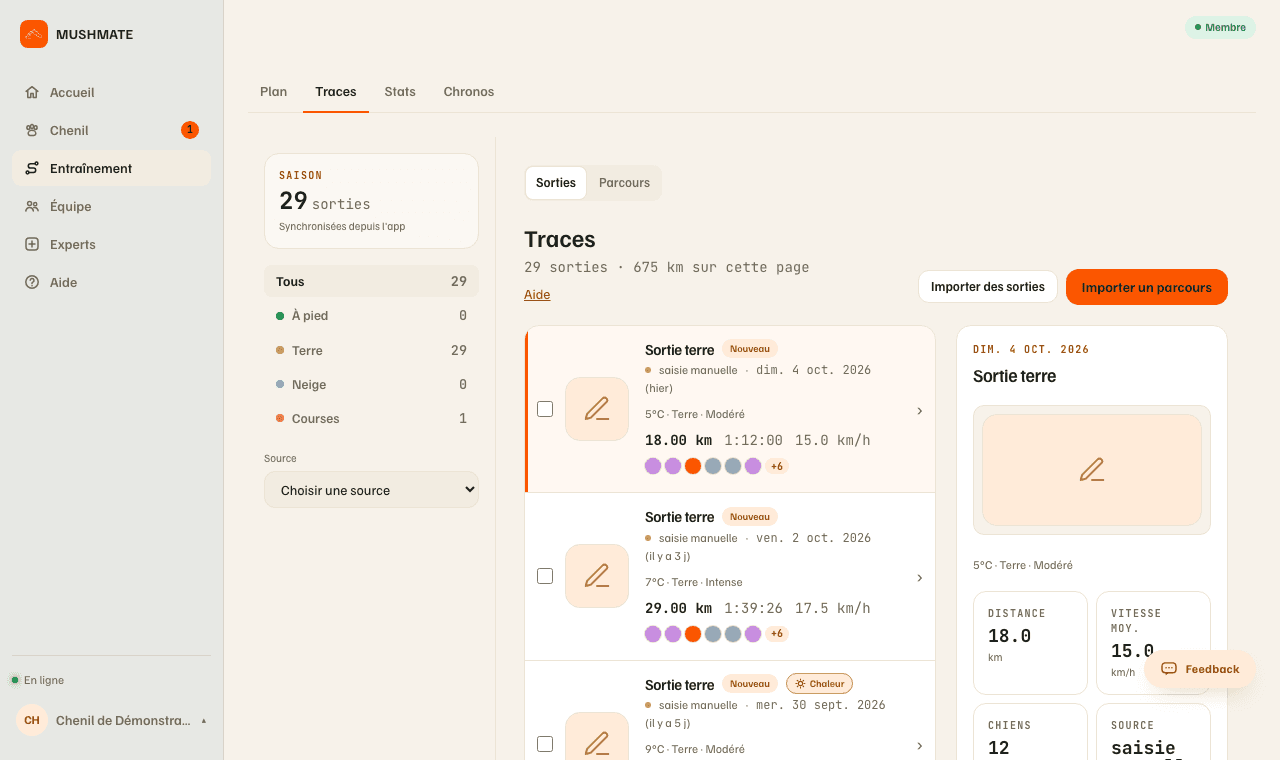Click pencil thumbnail of the 18.00 km outing

pos(597,409)
